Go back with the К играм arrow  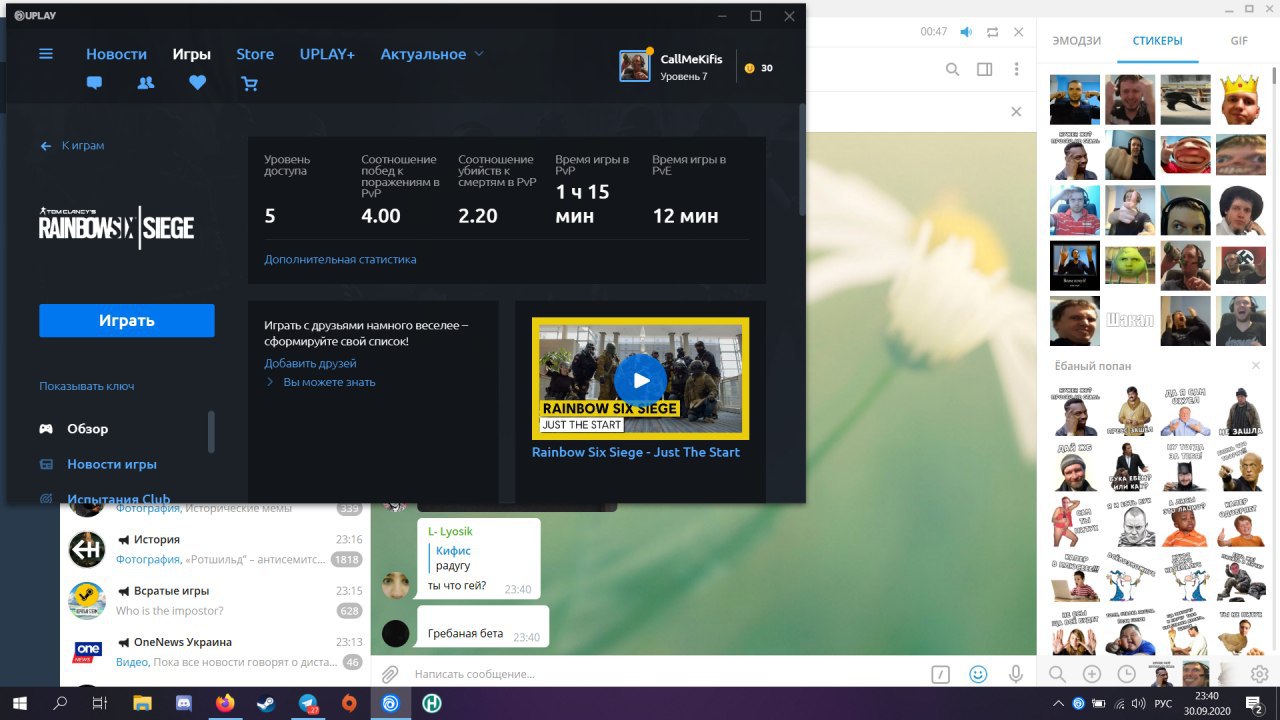(x=46, y=146)
